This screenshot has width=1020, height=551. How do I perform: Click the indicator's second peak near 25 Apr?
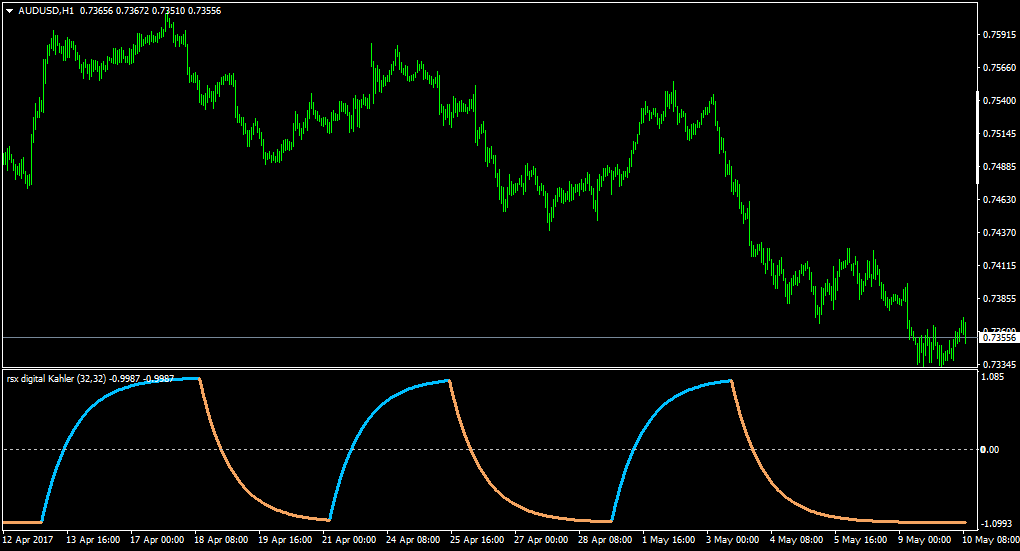(x=449, y=381)
